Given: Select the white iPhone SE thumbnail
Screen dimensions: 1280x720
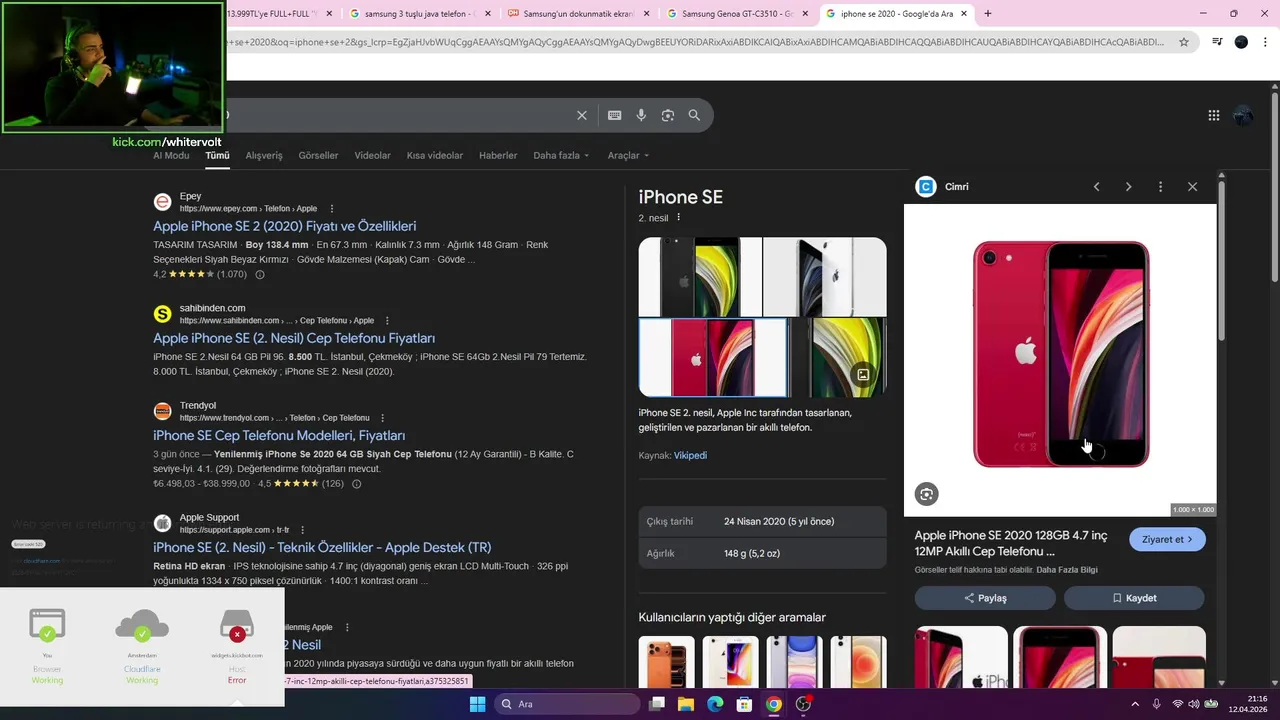Looking at the screenshot, I should click(x=825, y=277).
